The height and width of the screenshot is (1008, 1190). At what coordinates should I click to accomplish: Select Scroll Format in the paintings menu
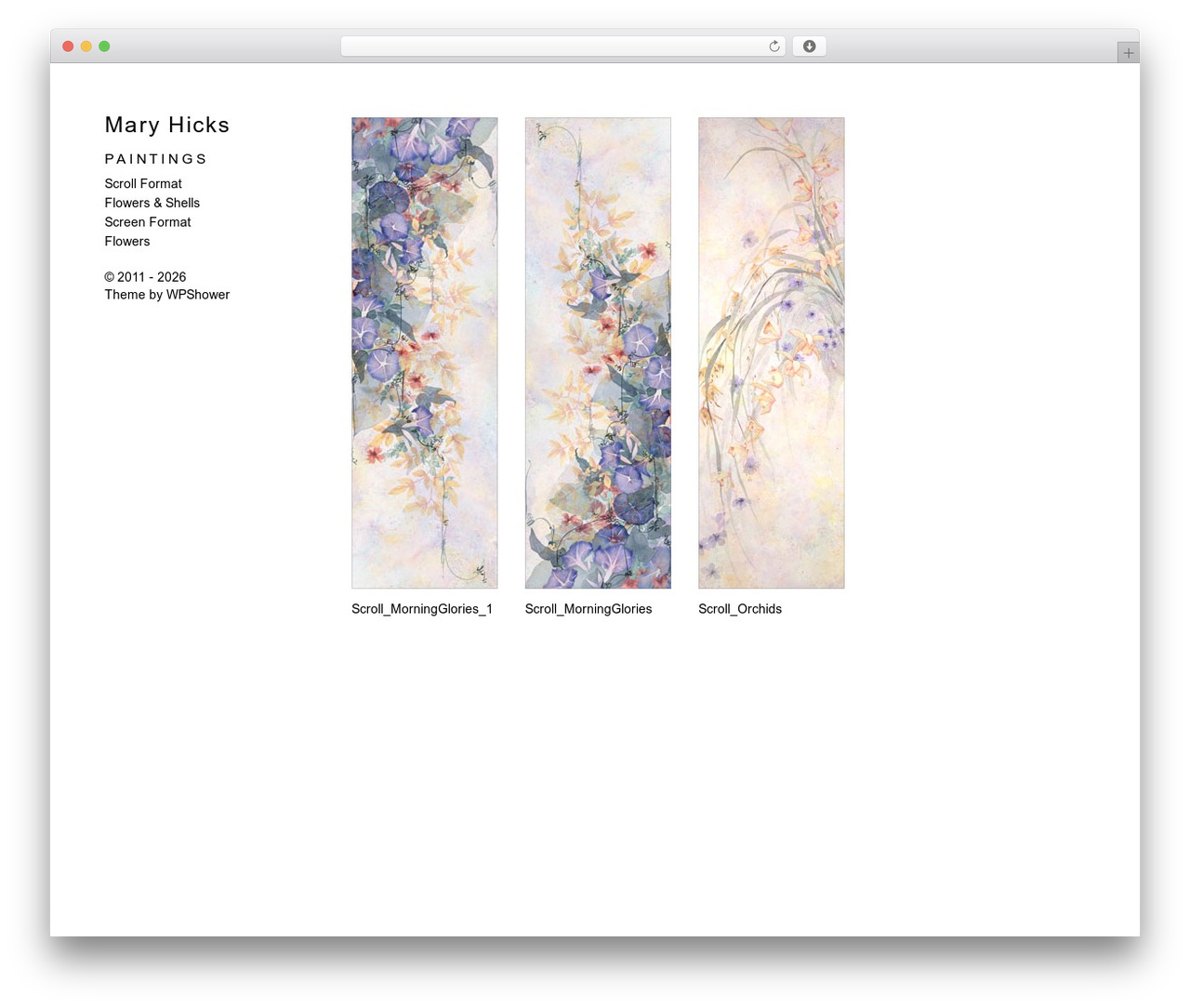tap(143, 184)
